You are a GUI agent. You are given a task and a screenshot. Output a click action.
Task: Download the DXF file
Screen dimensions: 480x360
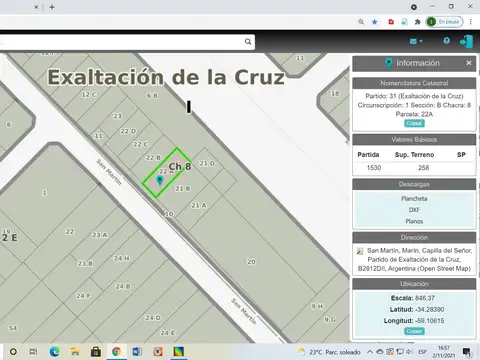(x=414, y=210)
